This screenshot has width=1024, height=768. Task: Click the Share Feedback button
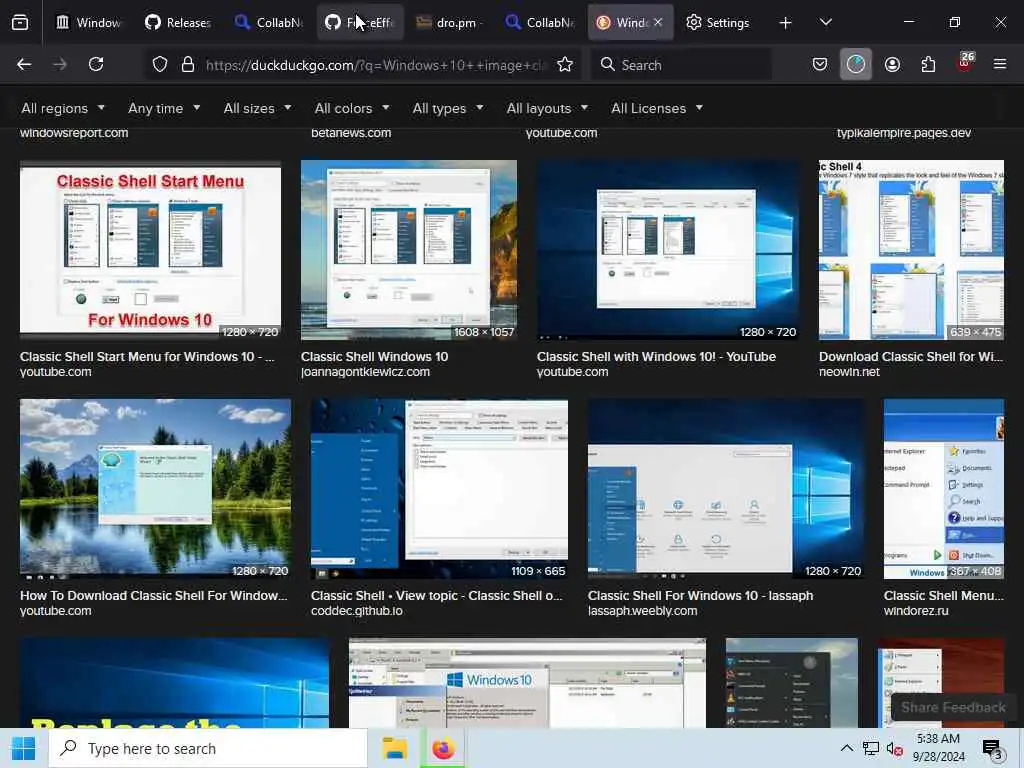click(x=953, y=708)
